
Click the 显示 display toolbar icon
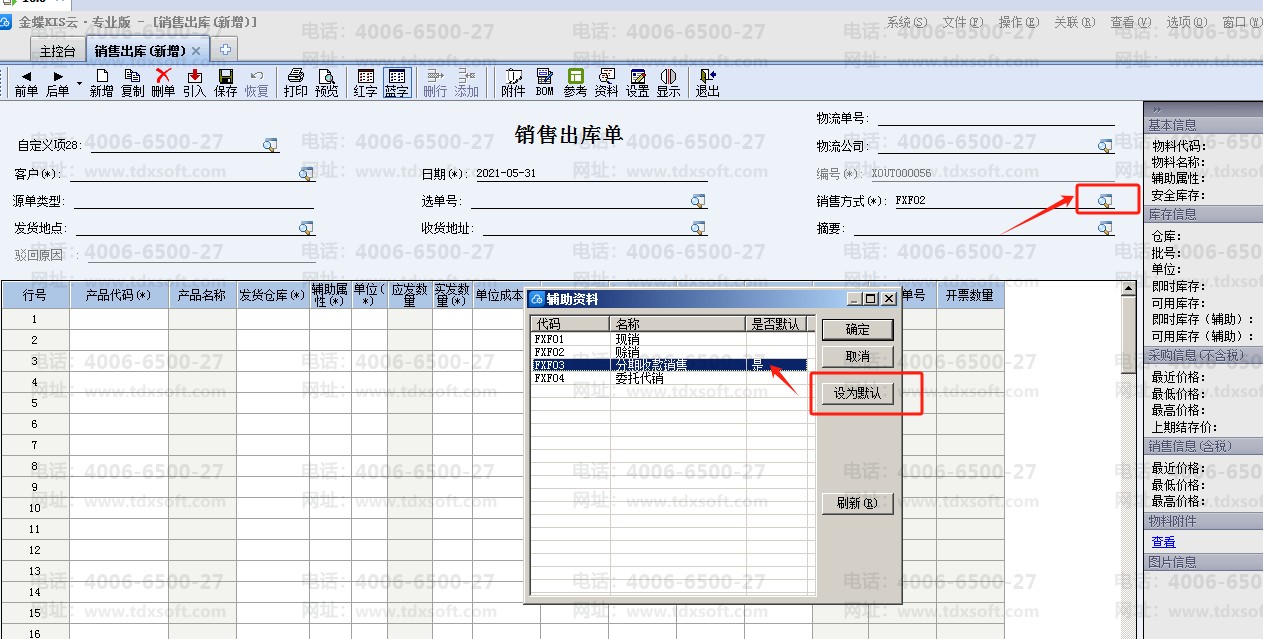(x=668, y=83)
